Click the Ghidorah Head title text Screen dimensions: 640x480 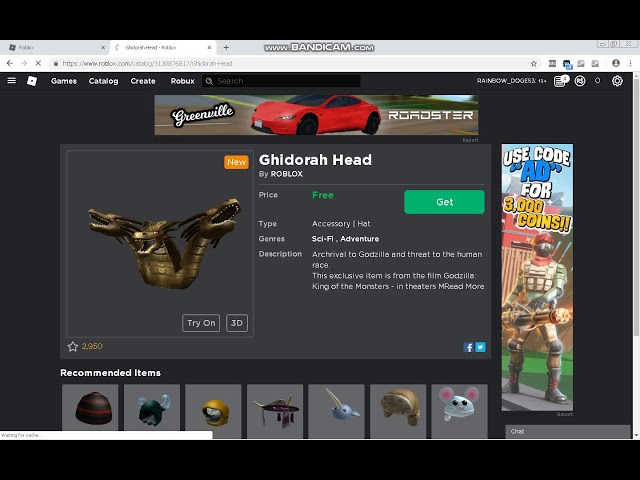point(315,160)
